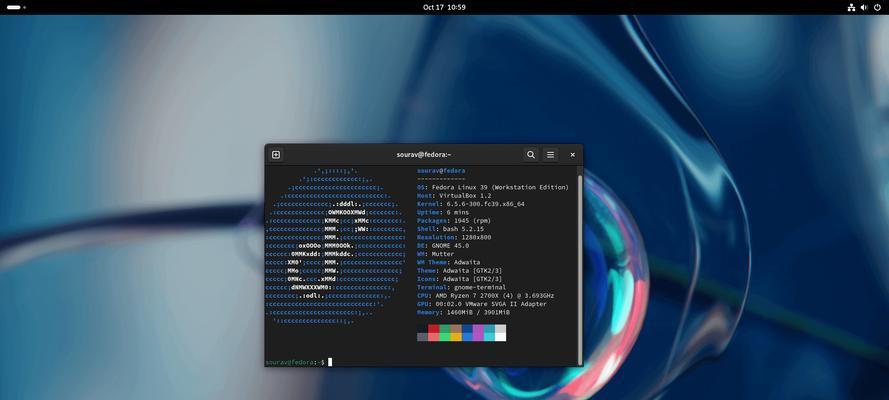Image resolution: width=889 pixels, height=400 pixels.
Task: Click the WM line Mutter
Action: pyautogui.click(x=435, y=254)
